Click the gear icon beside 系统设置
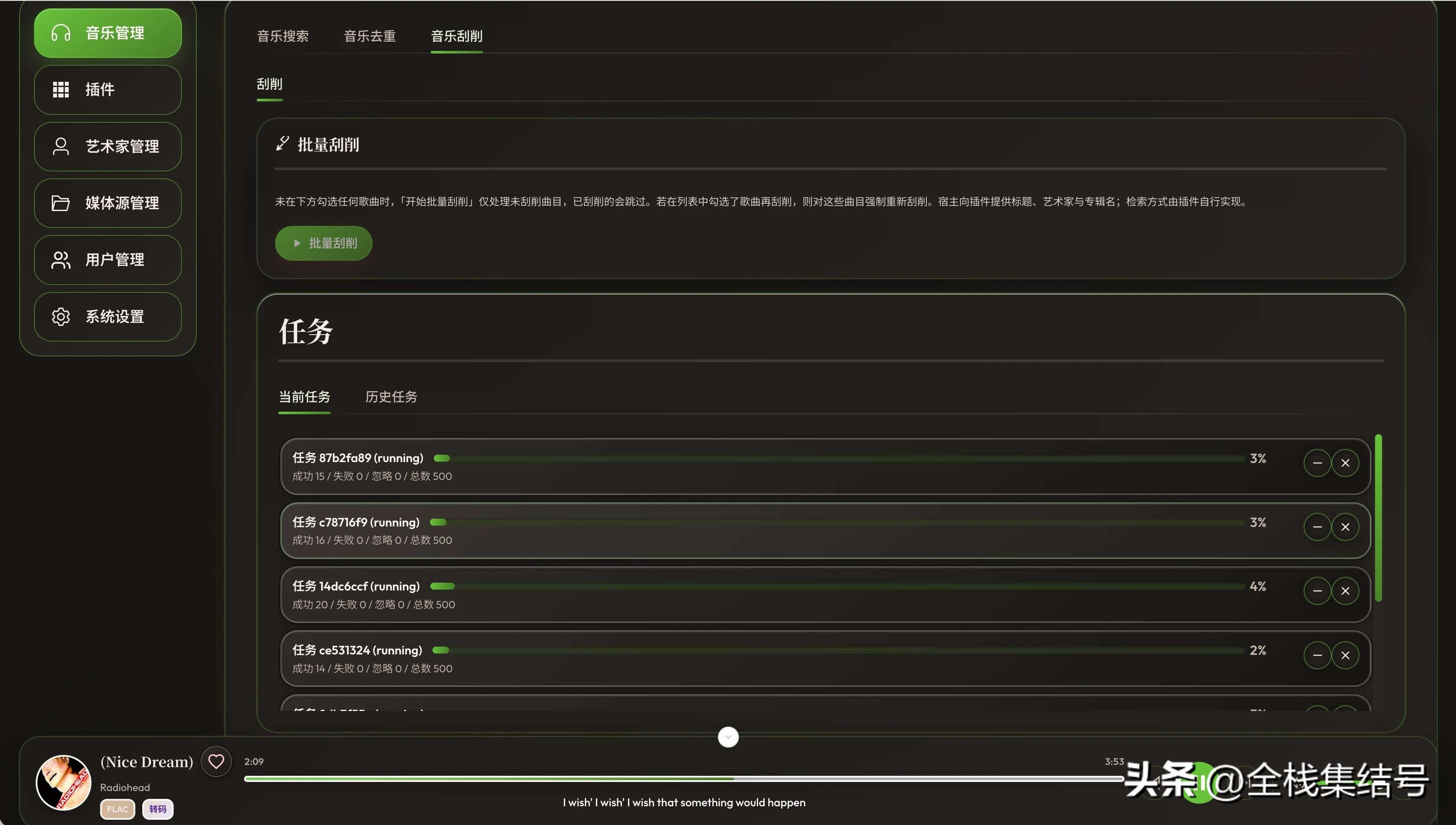This screenshot has width=1456, height=825. coord(60,316)
